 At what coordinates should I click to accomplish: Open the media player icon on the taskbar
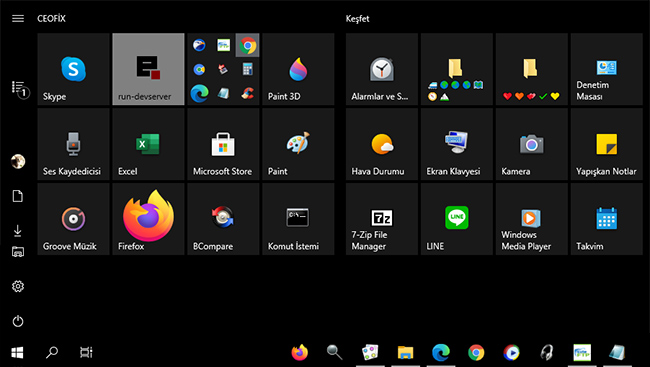point(511,352)
